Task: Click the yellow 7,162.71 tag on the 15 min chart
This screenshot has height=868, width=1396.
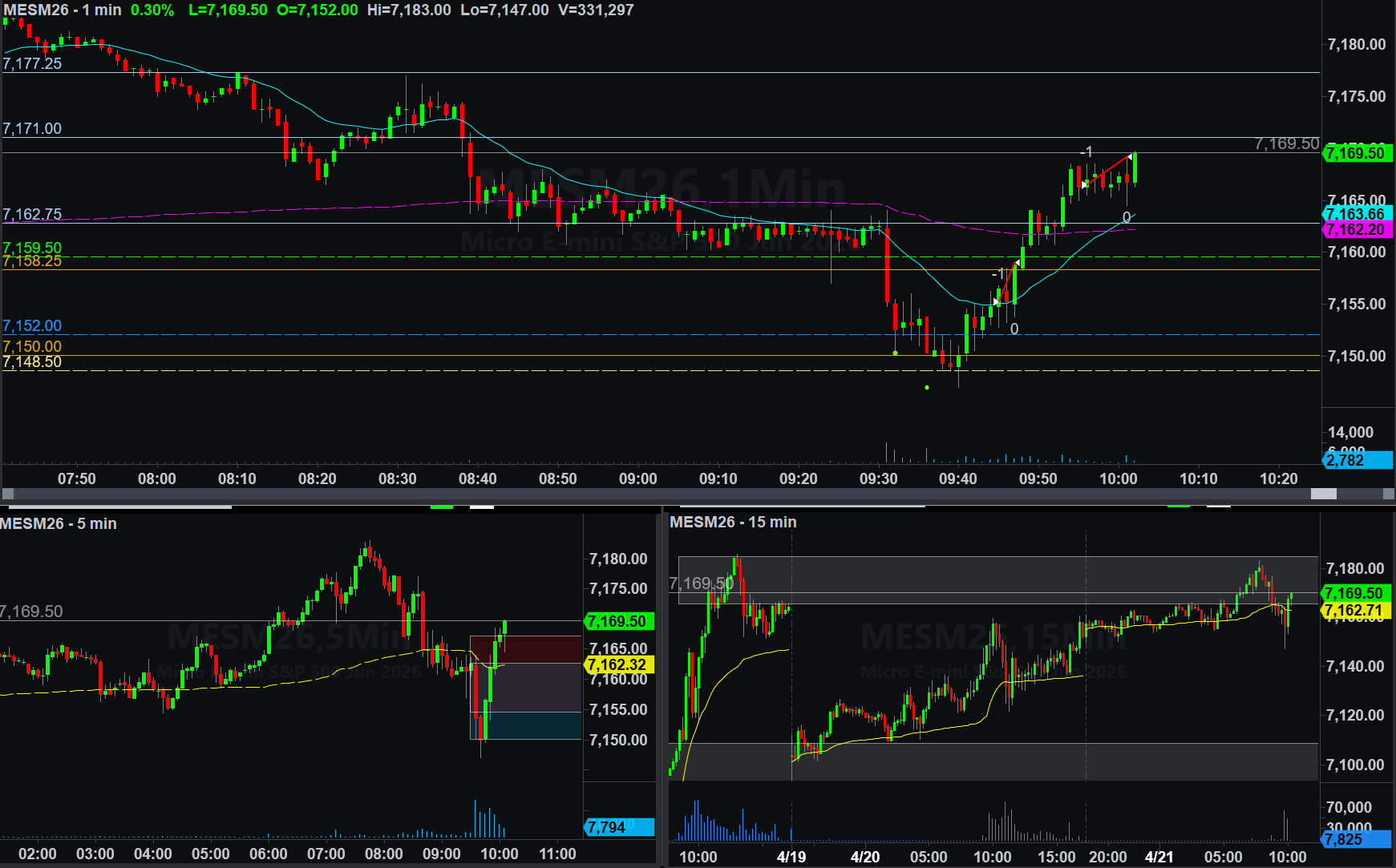Action: click(x=1354, y=611)
